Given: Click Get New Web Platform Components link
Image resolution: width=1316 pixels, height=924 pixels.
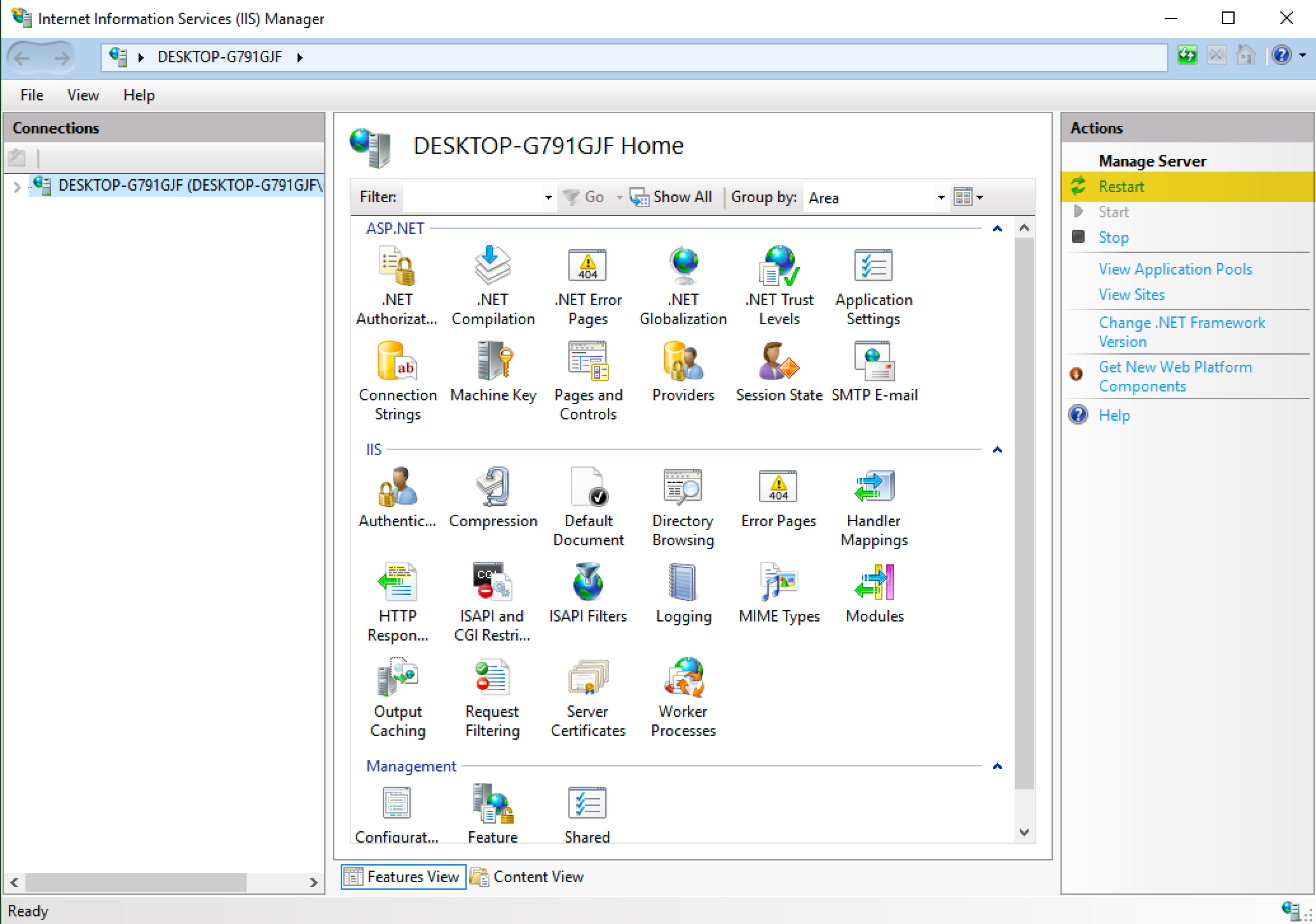Looking at the screenshot, I should point(1175,376).
